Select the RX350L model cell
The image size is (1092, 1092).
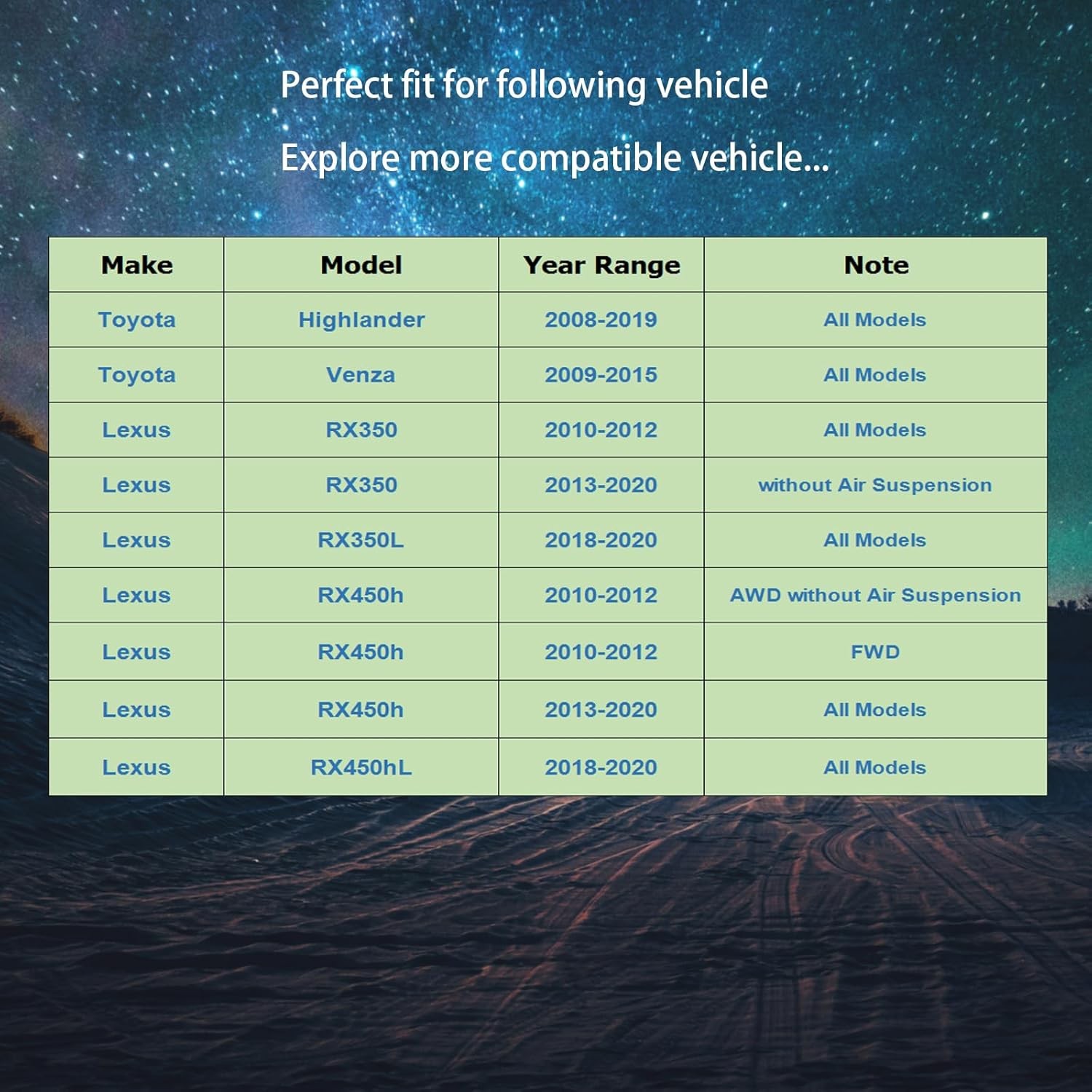click(361, 540)
